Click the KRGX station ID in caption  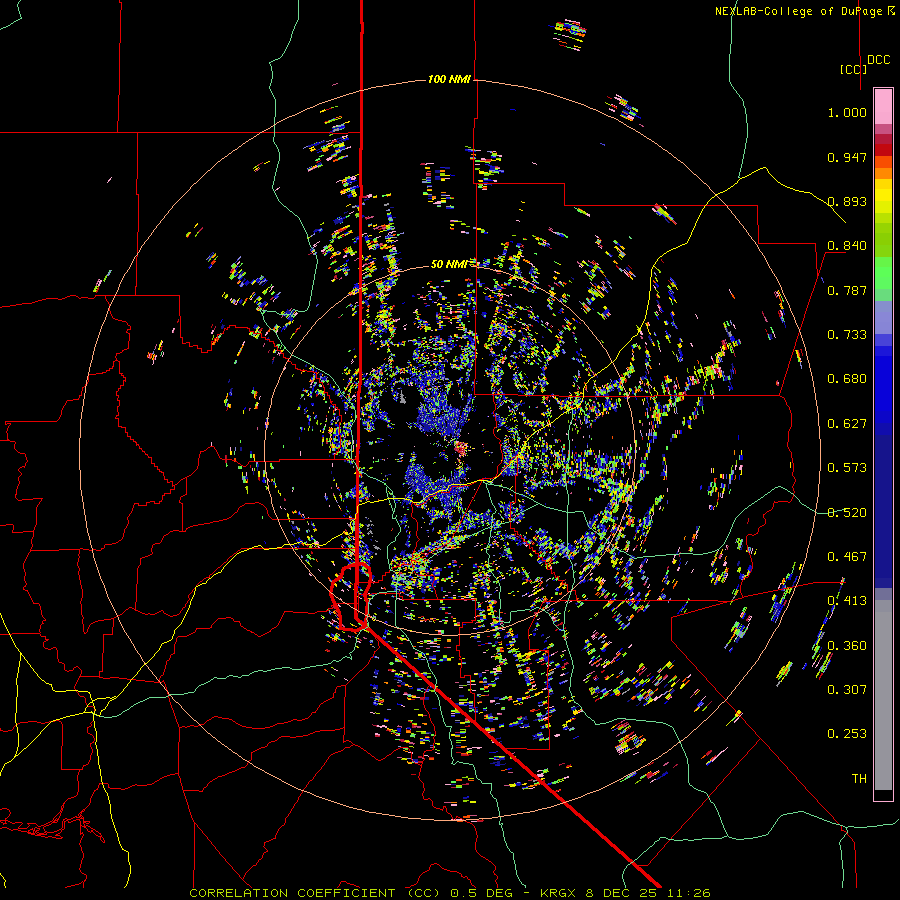click(x=559, y=893)
